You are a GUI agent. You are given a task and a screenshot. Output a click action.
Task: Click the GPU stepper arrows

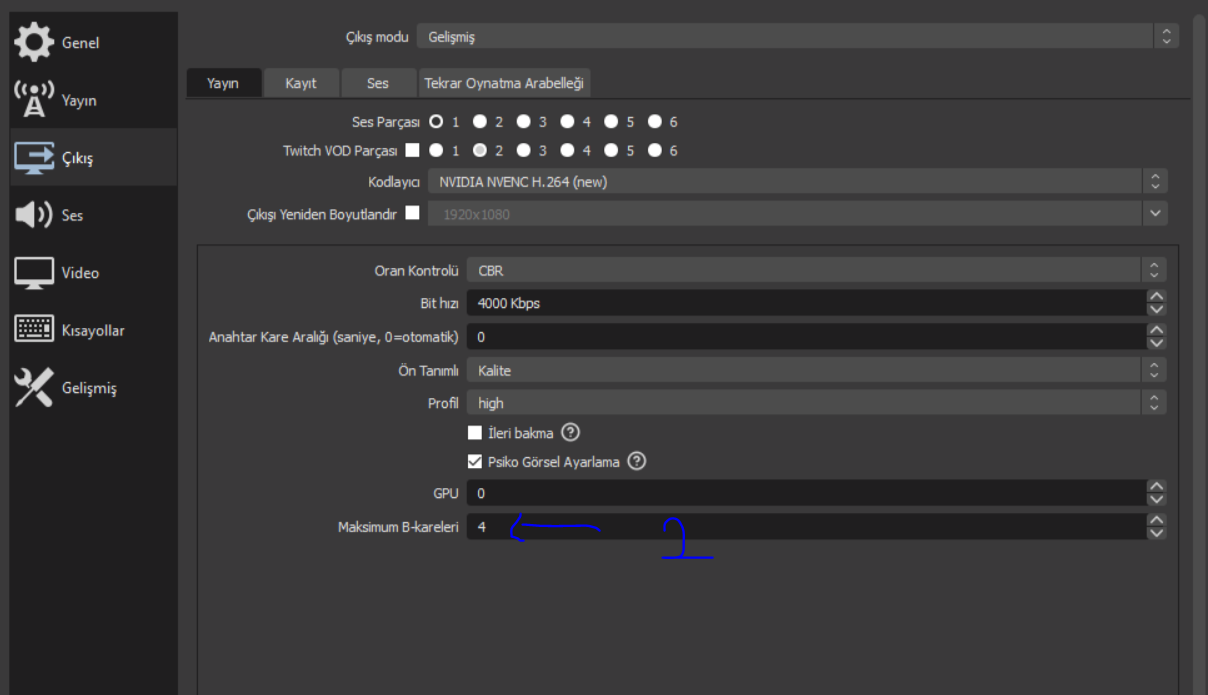point(1158,493)
